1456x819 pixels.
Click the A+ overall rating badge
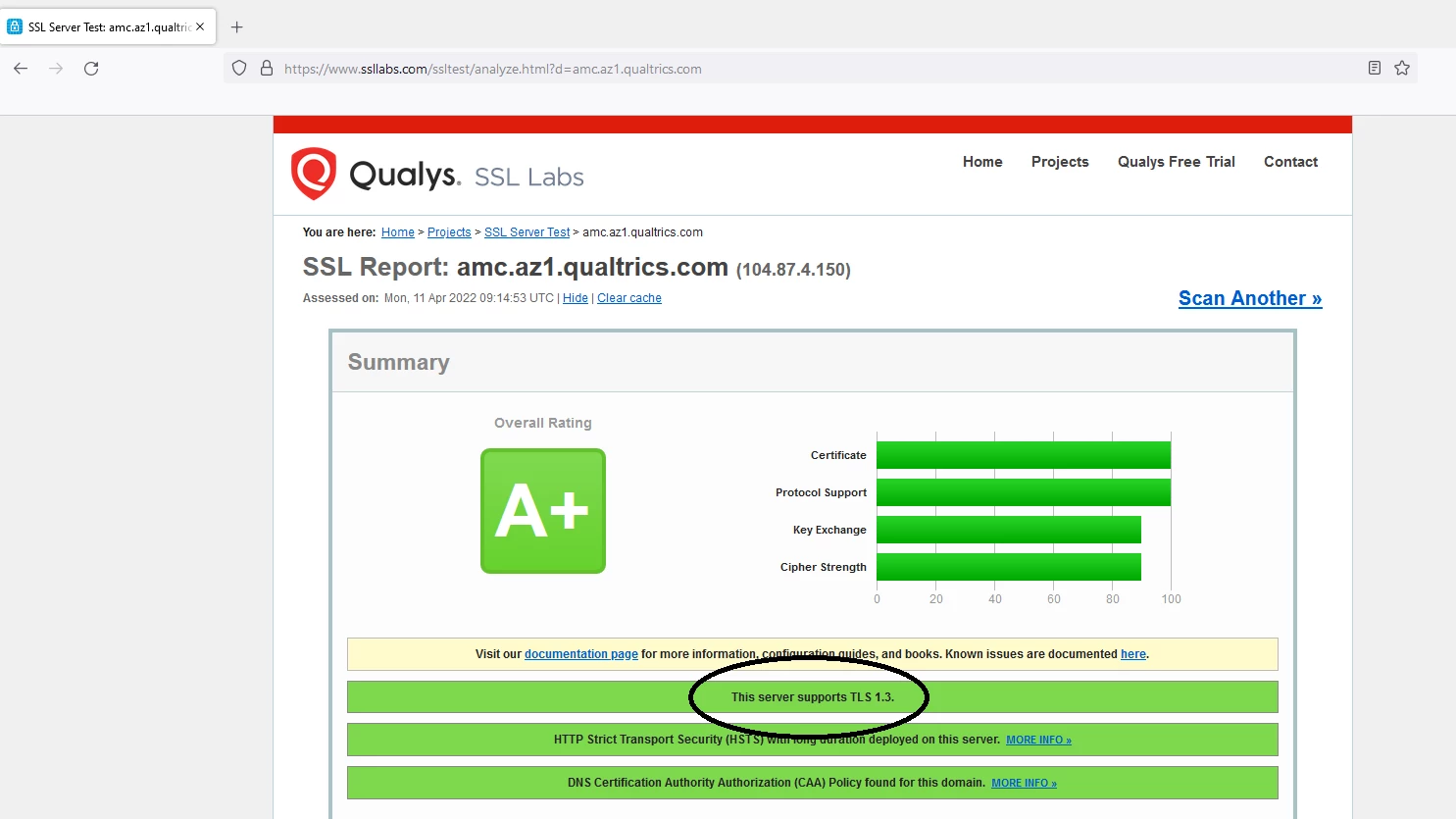point(543,511)
